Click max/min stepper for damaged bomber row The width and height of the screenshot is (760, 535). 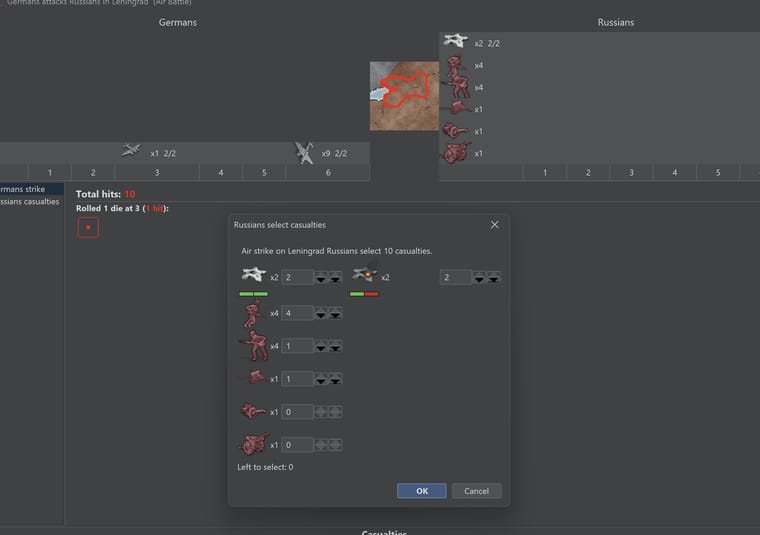(x=493, y=277)
